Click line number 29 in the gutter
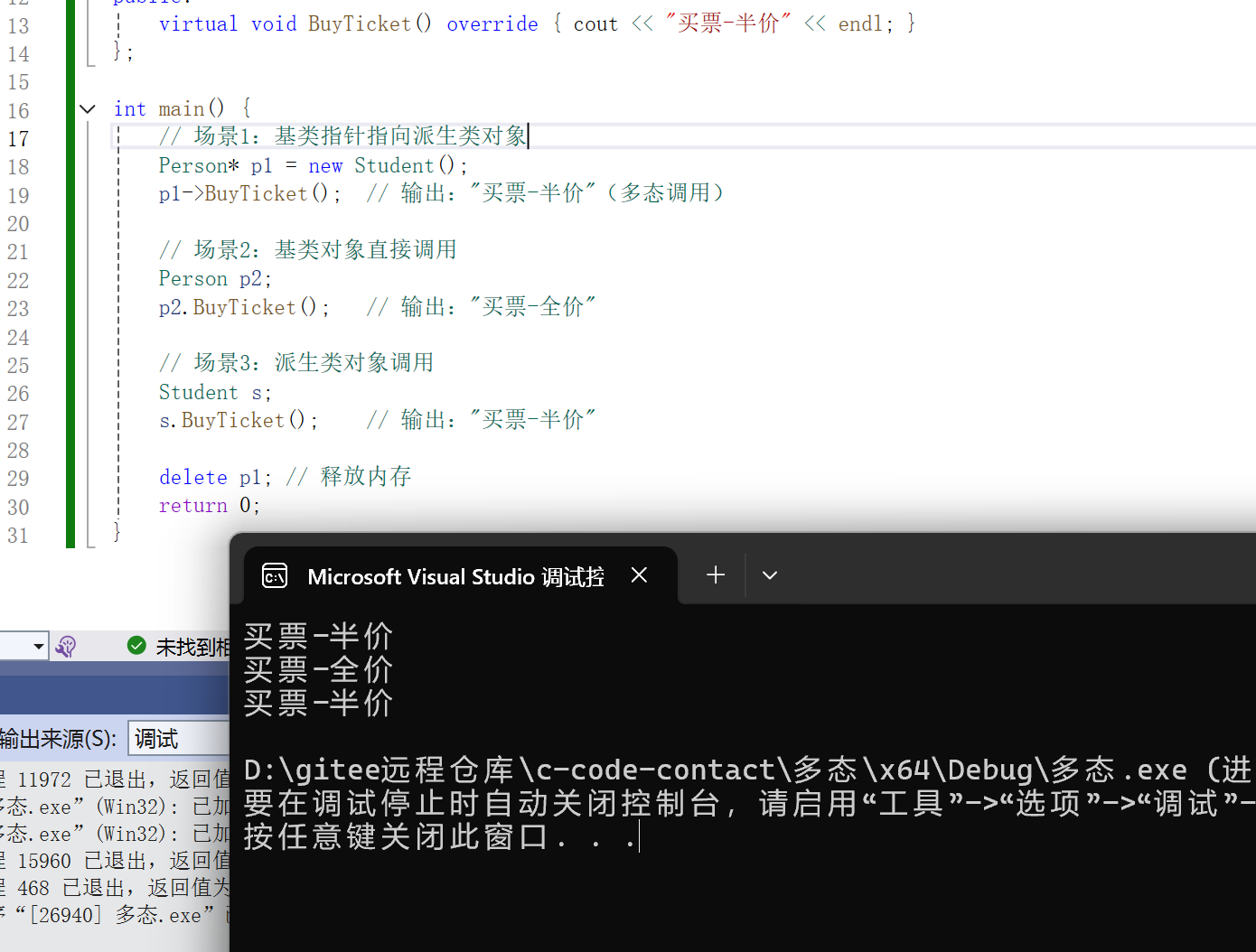This screenshot has height=952, width=1256. pyautogui.click(x=18, y=479)
